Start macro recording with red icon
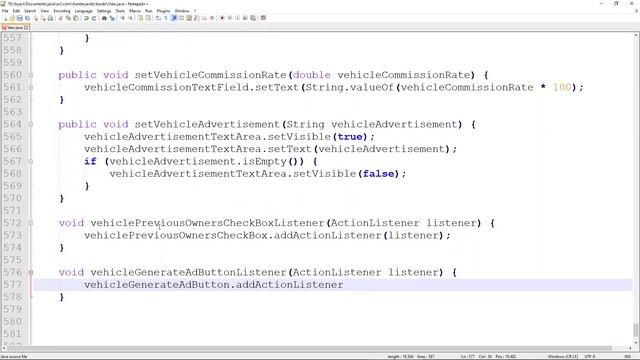The width and height of the screenshot is (640, 360). click(222, 18)
